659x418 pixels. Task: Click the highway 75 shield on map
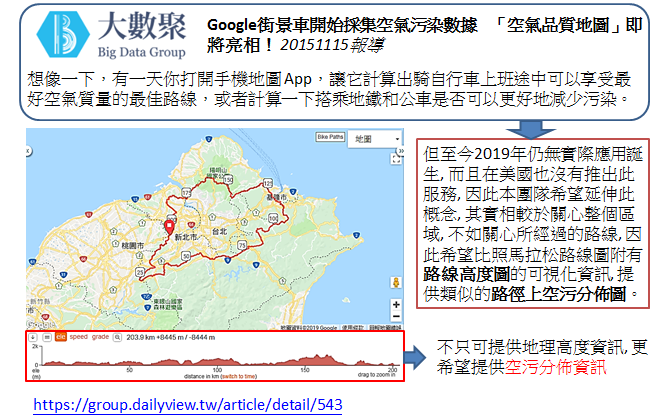242,245
